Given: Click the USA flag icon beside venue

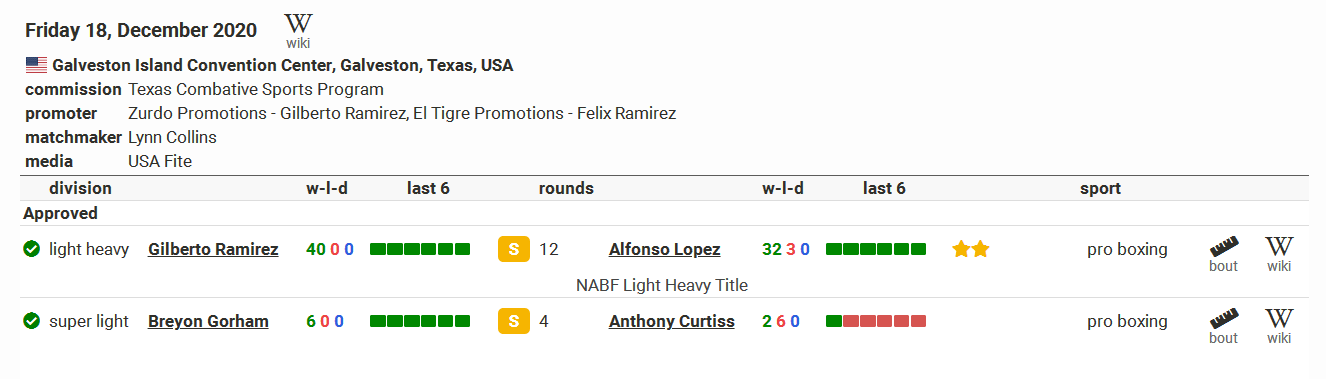Looking at the screenshot, I should (36, 66).
